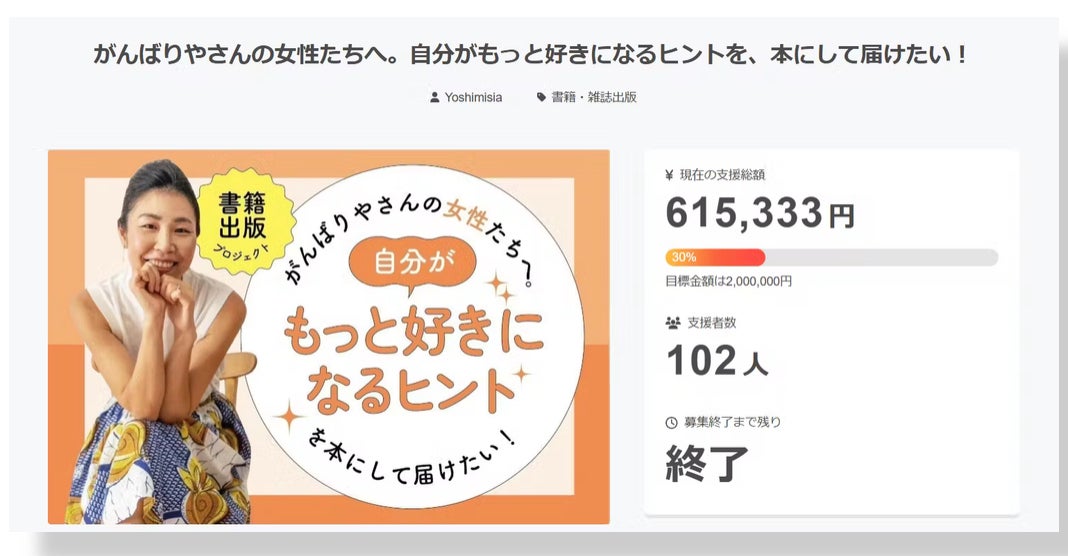This screenshot has width=1068, height=556.
Task: Click the 現在の支援総額 label
Action: (x=723, y=175)
